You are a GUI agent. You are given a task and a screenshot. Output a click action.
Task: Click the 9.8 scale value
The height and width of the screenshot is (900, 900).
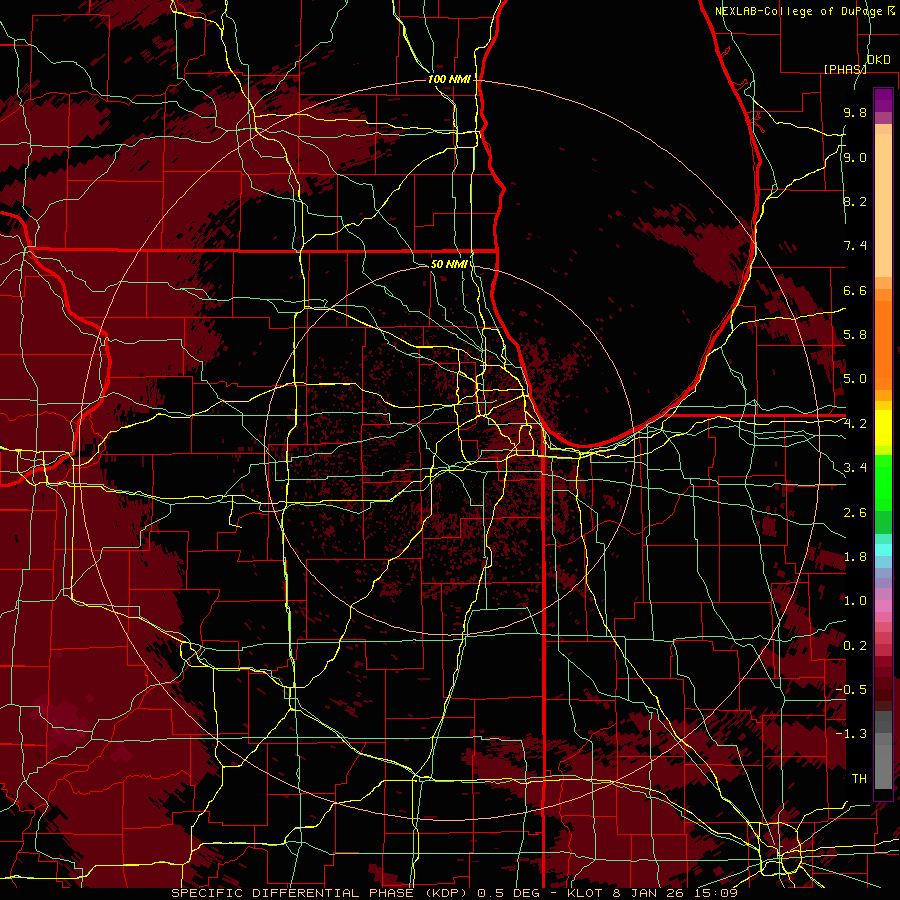click(855, 112)
